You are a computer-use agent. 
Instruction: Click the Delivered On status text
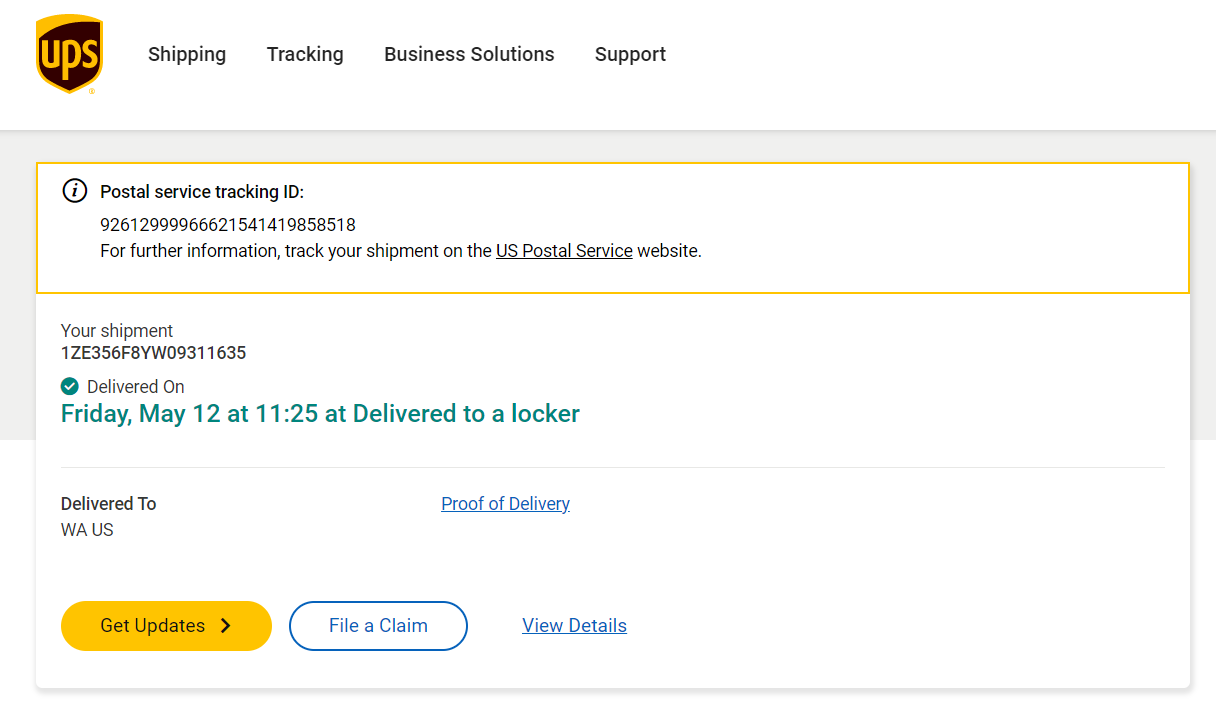[135, 387]
